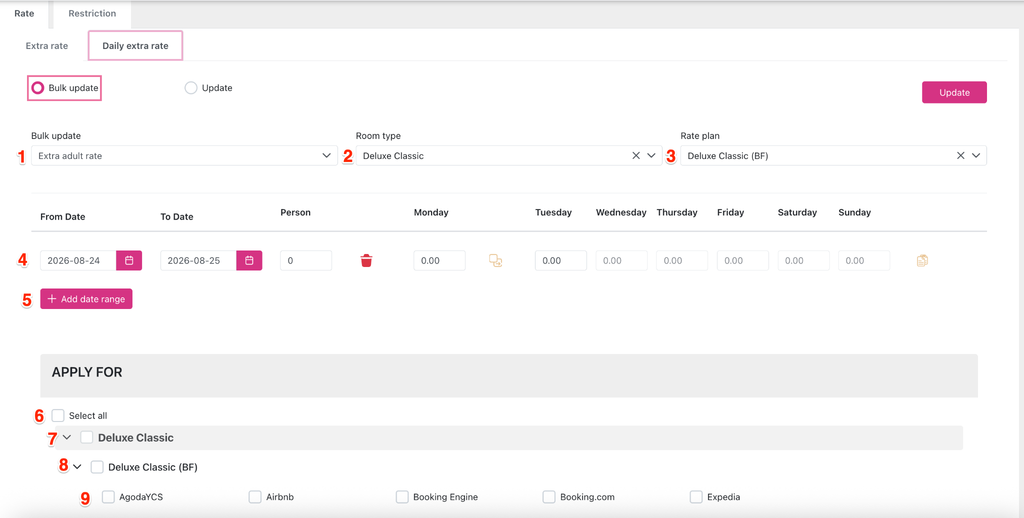Open the From Date calendar picker

pyautogui.click(x=129, y=261)
